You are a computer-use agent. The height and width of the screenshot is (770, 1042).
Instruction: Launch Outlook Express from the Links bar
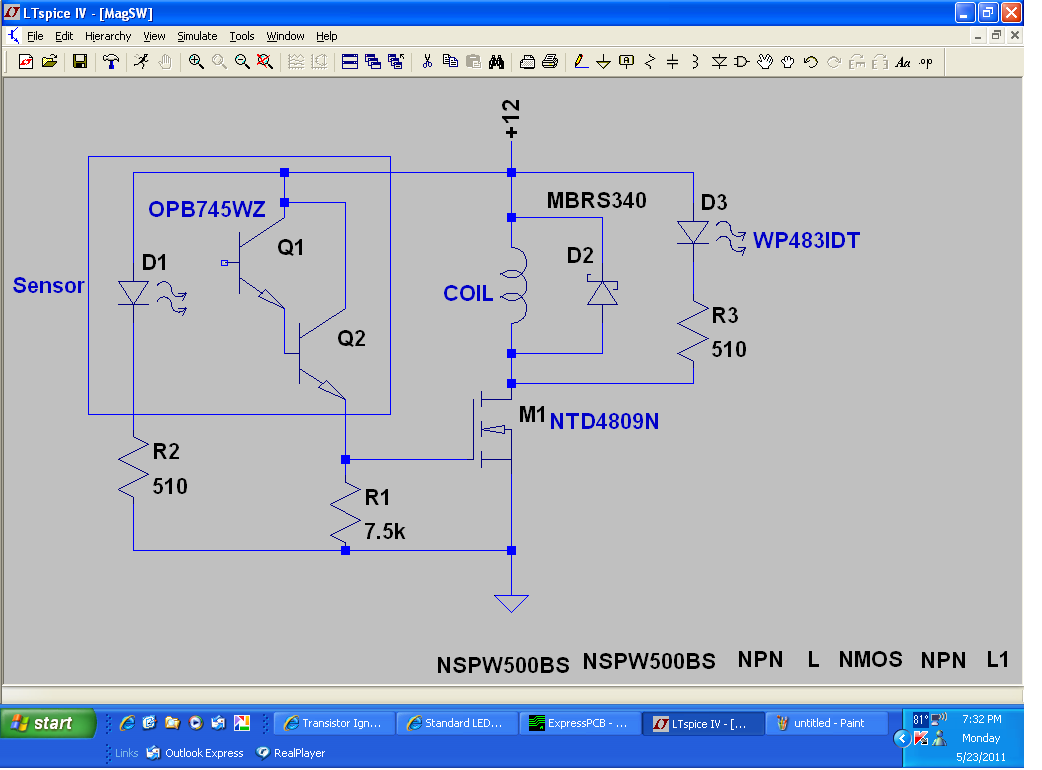(195, 753)
